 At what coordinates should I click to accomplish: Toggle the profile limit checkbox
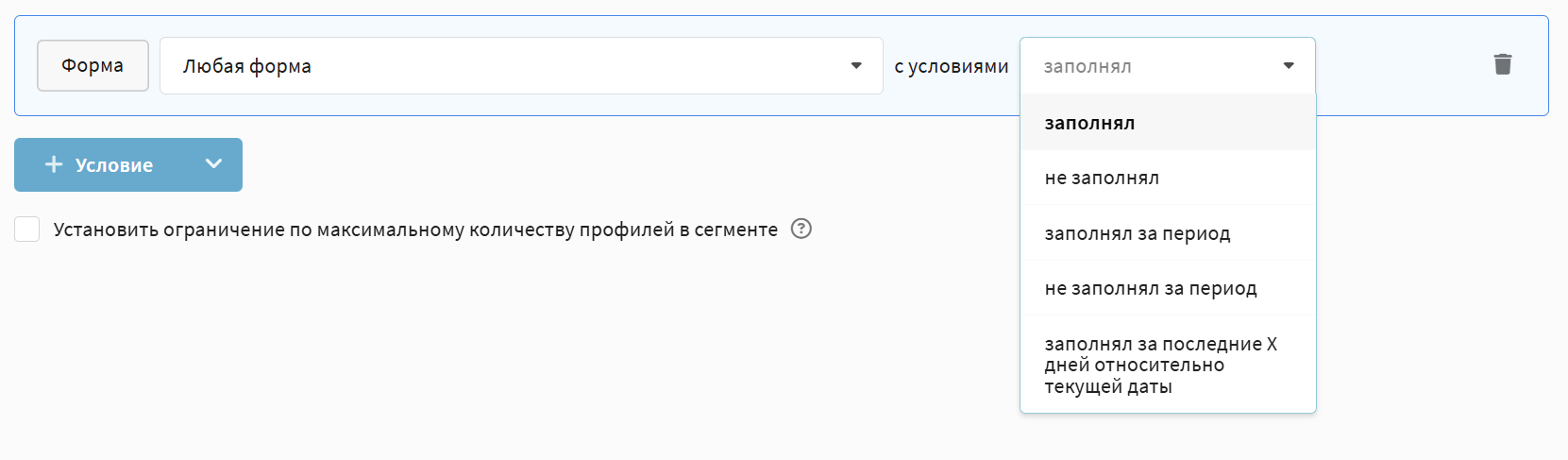27,230
